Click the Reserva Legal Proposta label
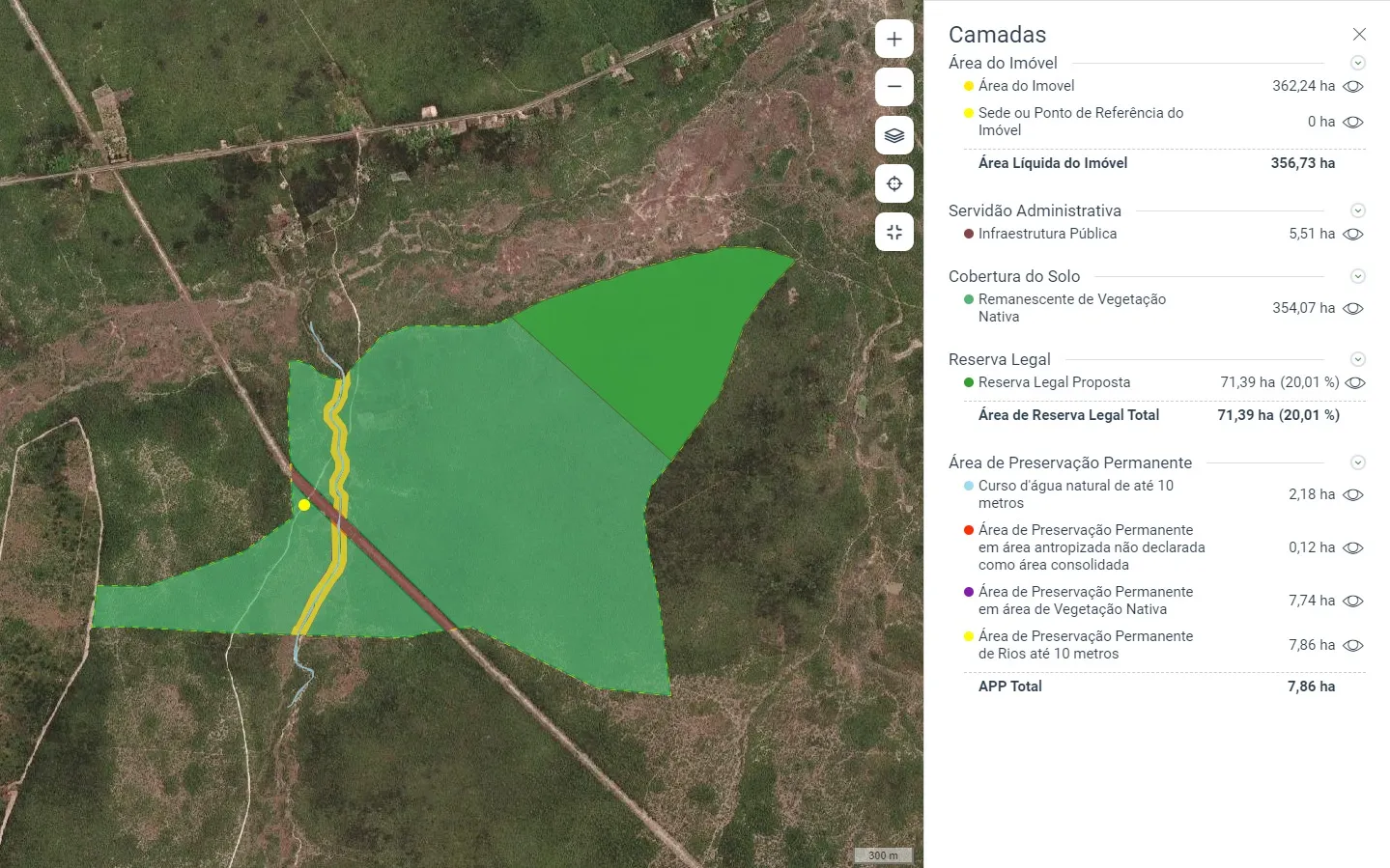 click(x=1054, y=382)
